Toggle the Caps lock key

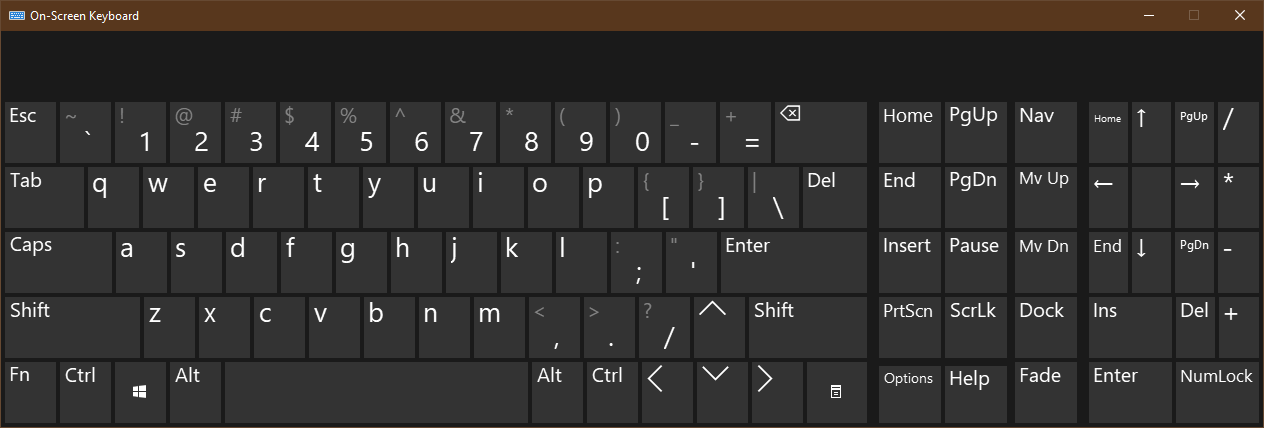tap(58, 262)
